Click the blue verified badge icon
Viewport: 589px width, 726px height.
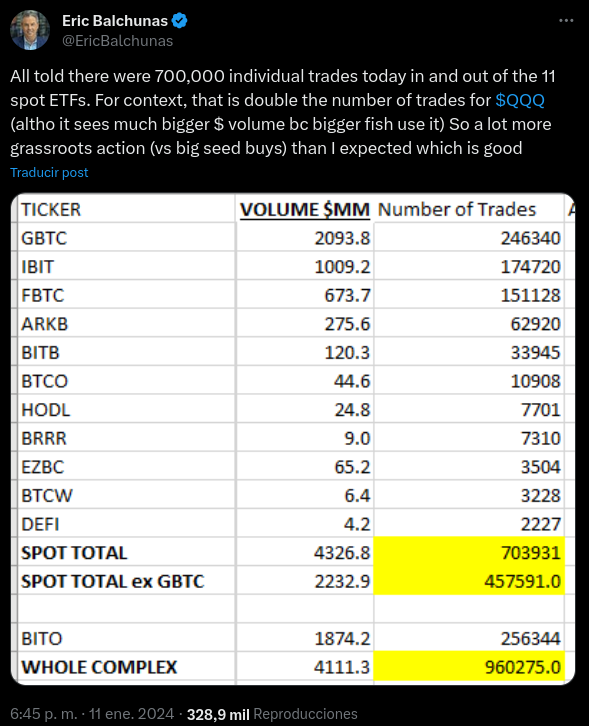click(180, 21)
